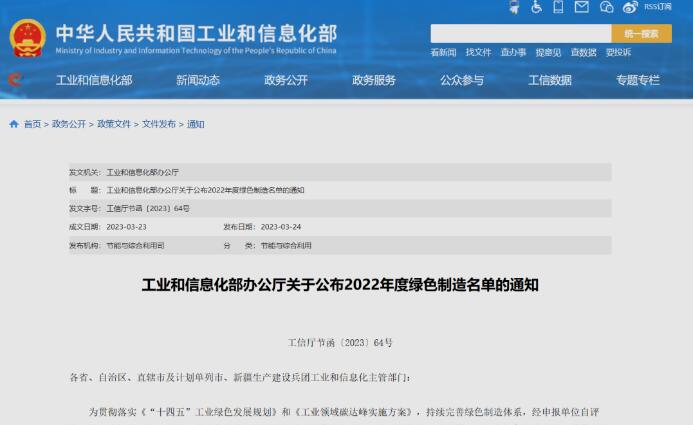The image size is (693, 425).
Task: Open the 政务公开 navigation menu
Action: point(286,81)
